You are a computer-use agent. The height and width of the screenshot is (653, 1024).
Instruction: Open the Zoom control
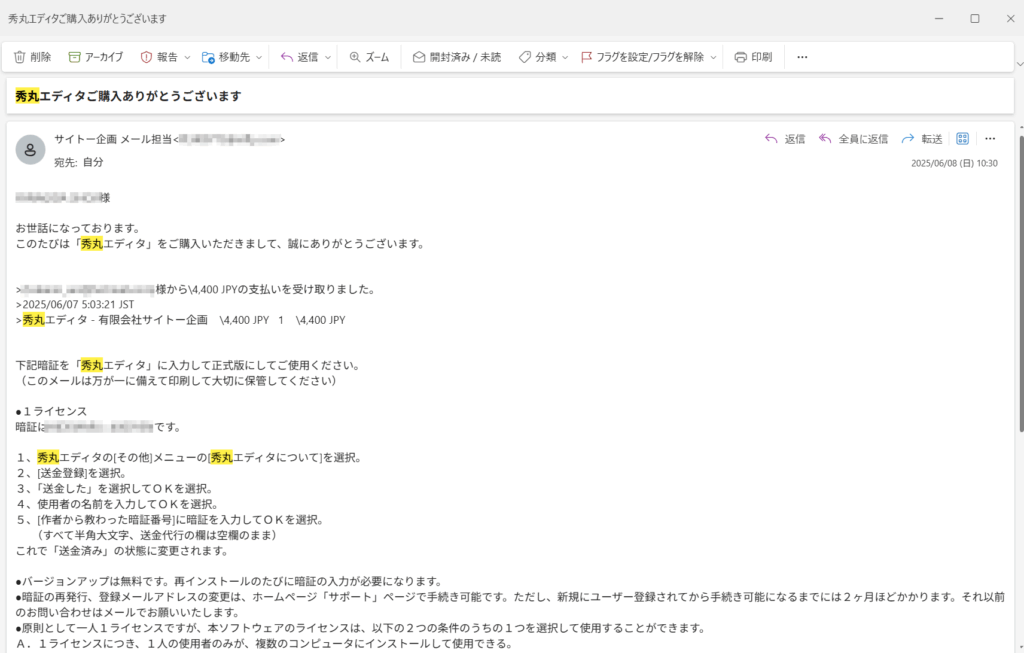tap(369, 57)
